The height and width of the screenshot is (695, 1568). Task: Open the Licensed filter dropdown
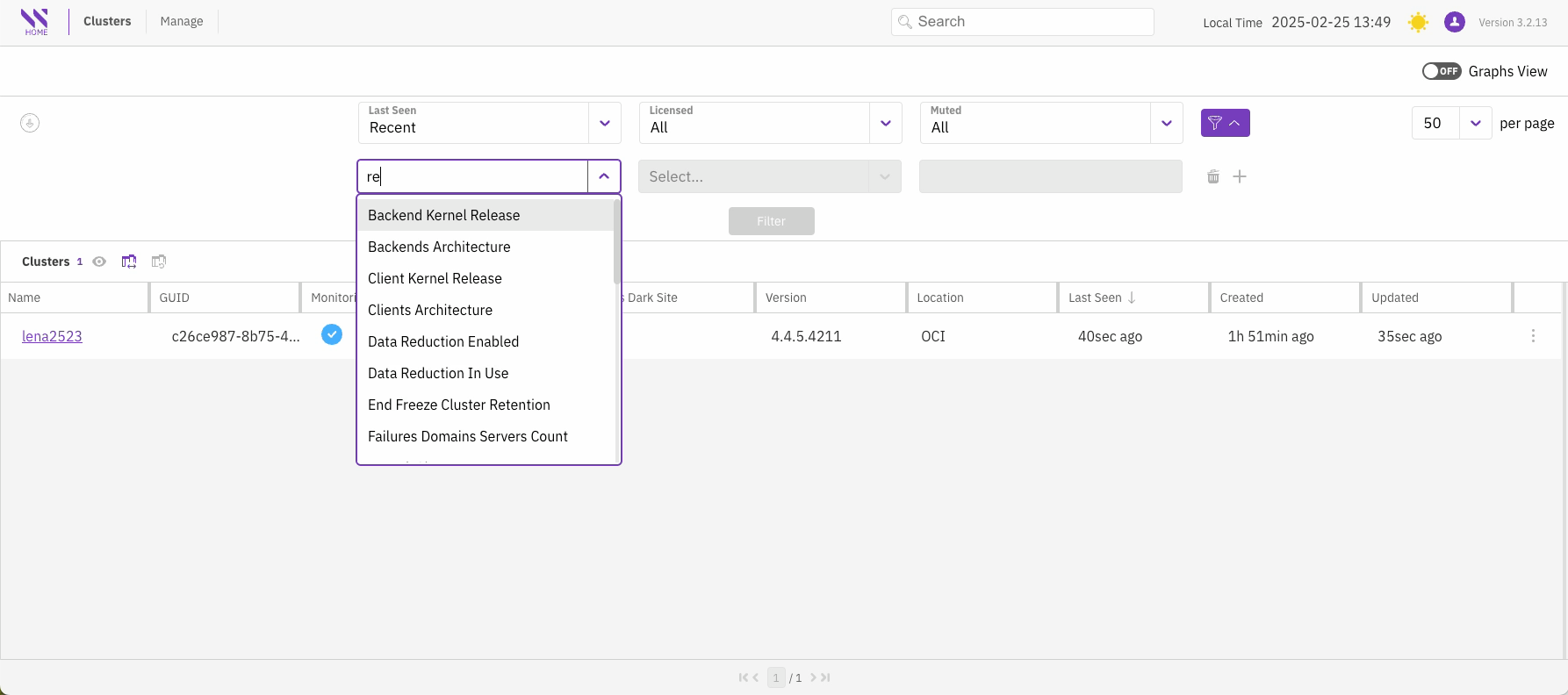click(885, 124)
